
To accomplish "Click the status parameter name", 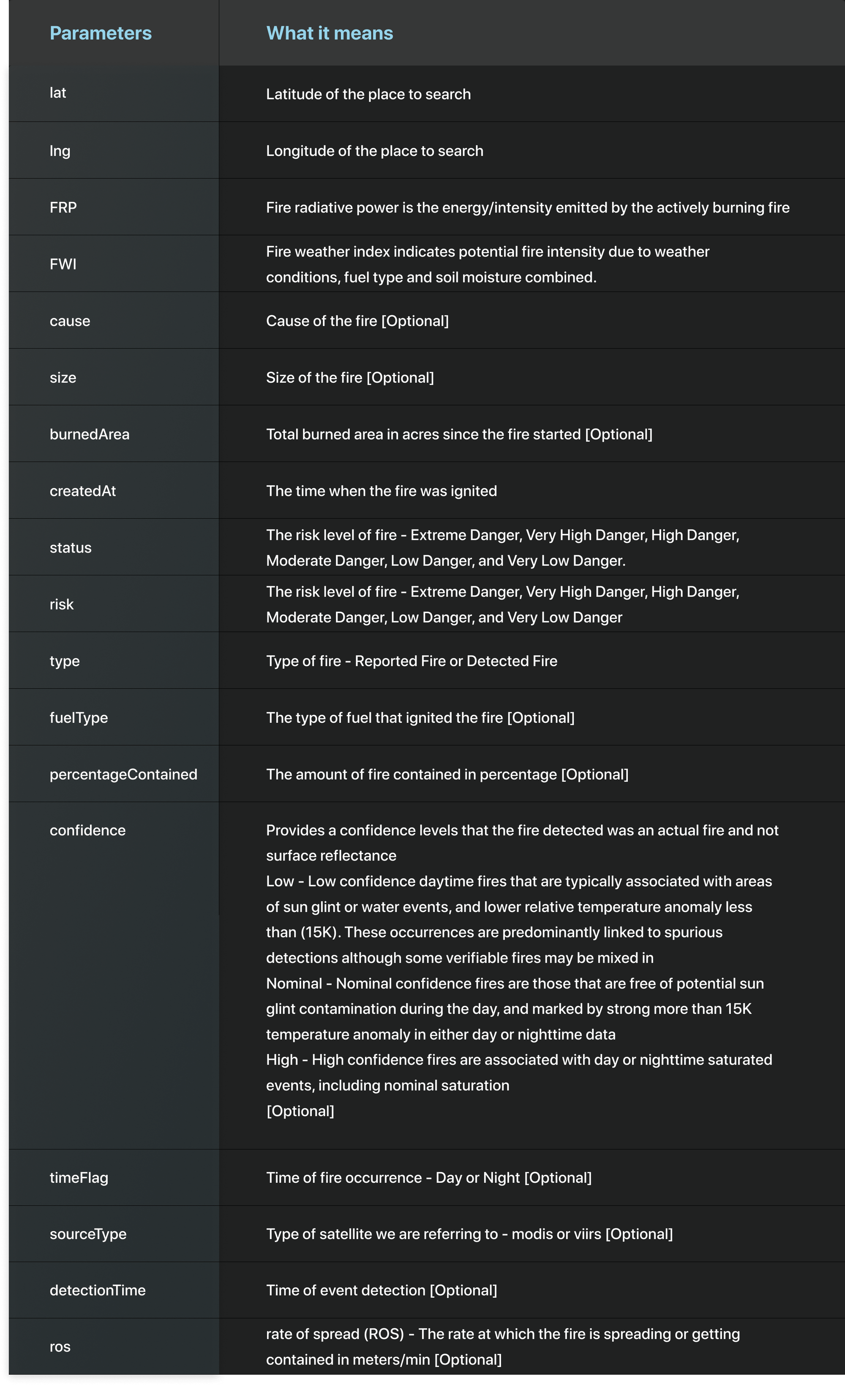I will click(71, 548).
